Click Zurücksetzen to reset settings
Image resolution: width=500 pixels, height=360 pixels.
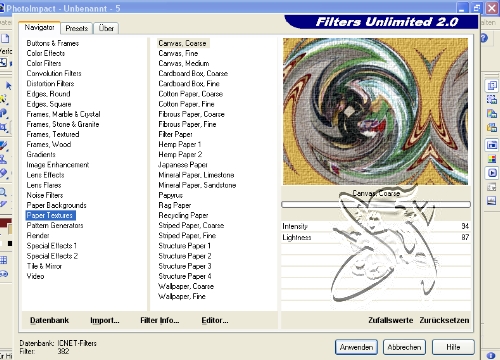click(x=444, y=320)
